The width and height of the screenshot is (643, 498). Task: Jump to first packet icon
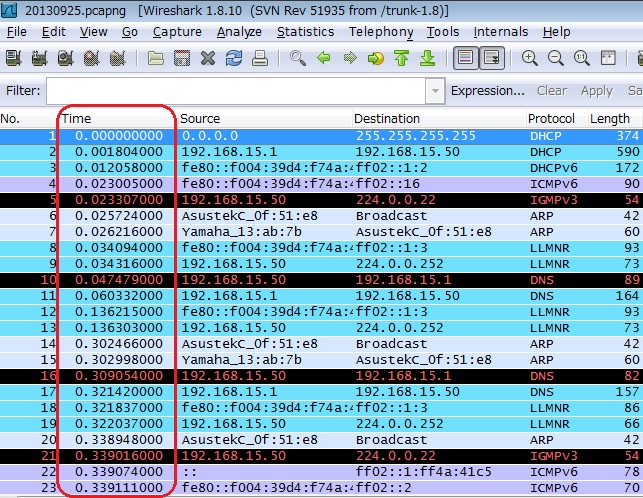[x=401, y=58]
